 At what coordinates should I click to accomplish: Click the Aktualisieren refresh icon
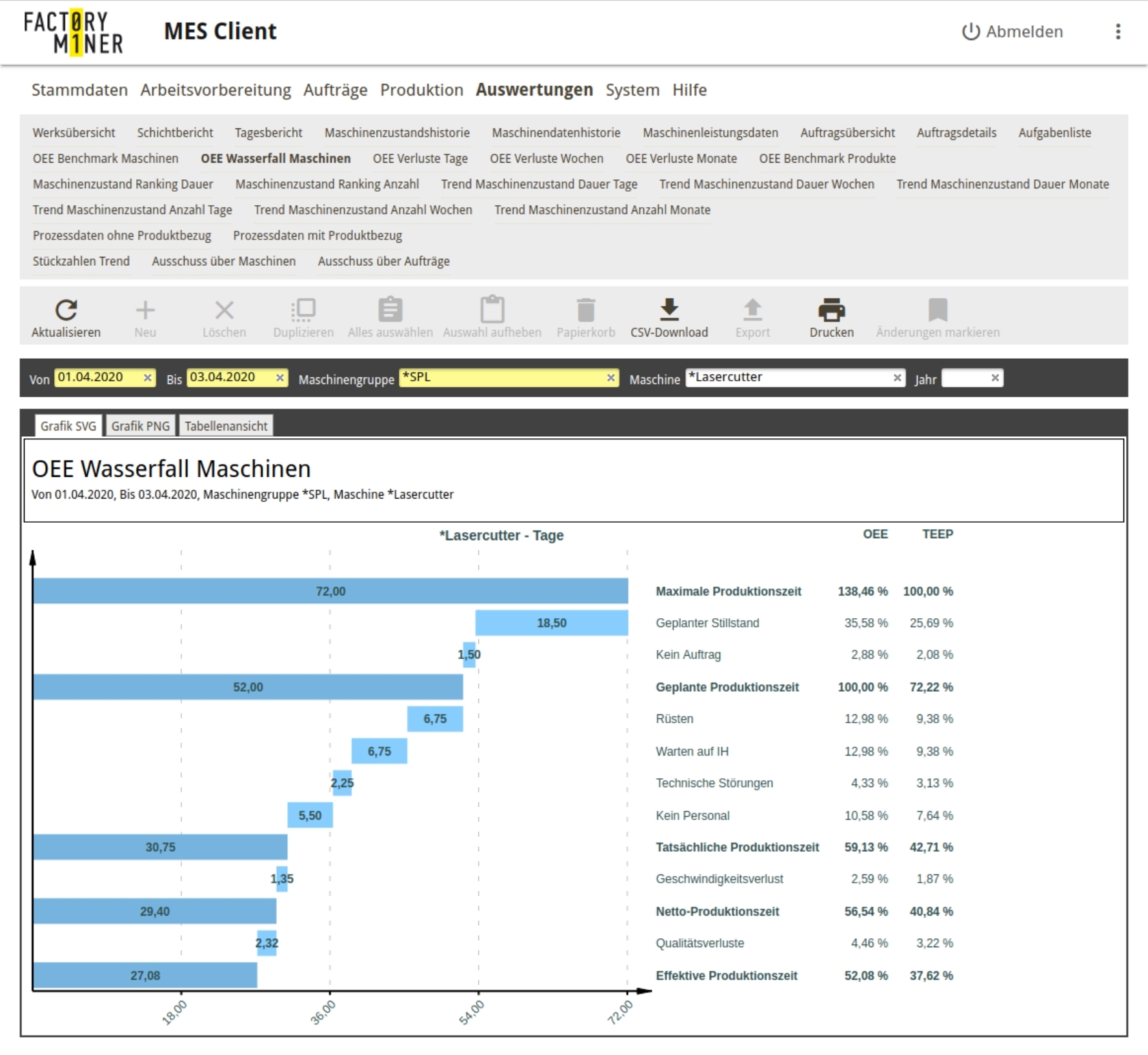(x=66, y=310)
